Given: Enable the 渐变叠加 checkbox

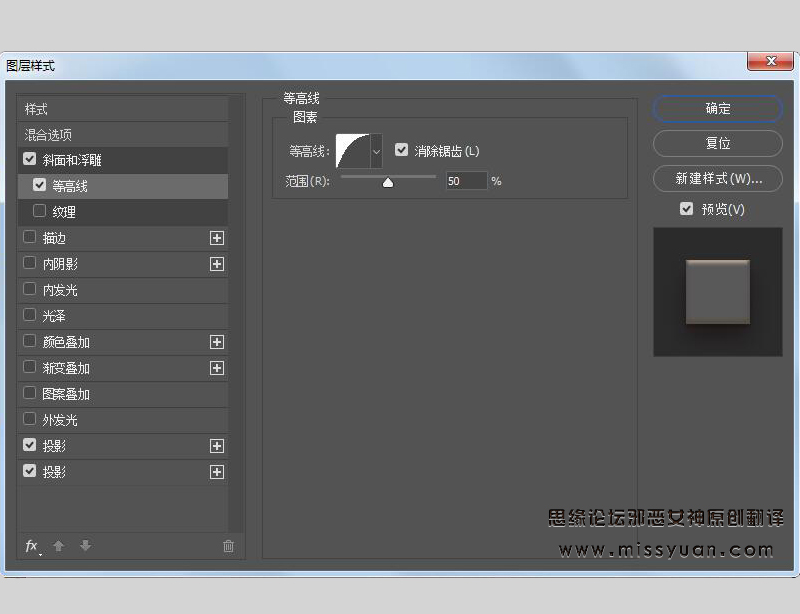Looking at the screenshot, I should pos(30,367).
